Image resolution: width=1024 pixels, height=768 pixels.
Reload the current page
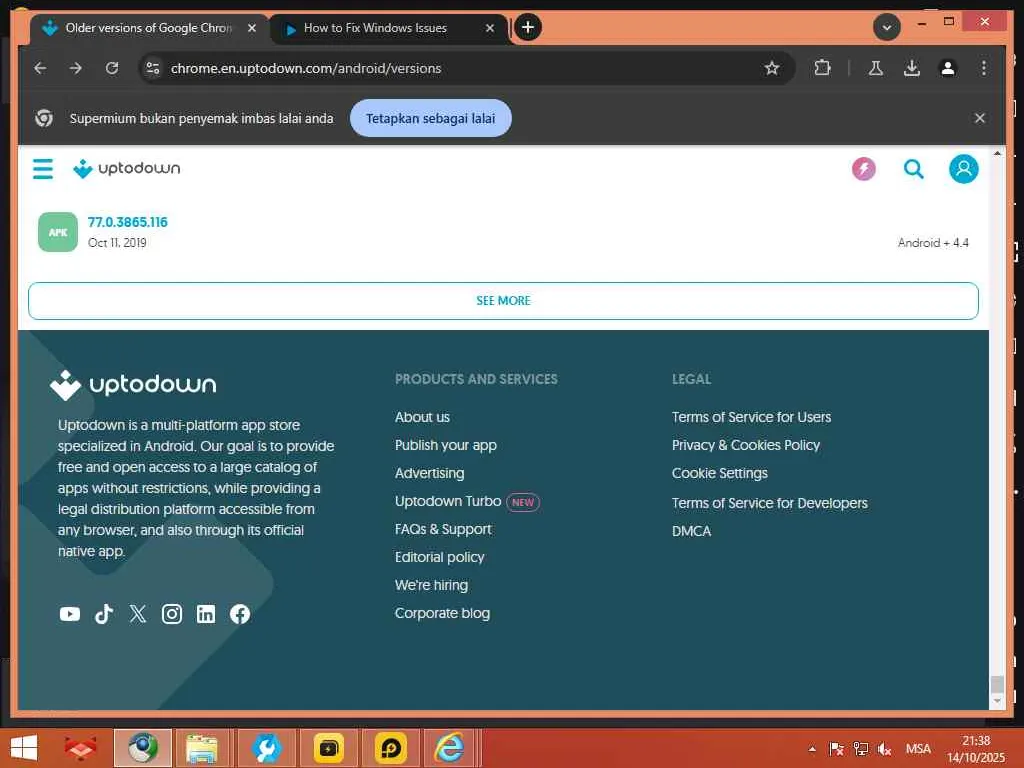pos(112,68)
